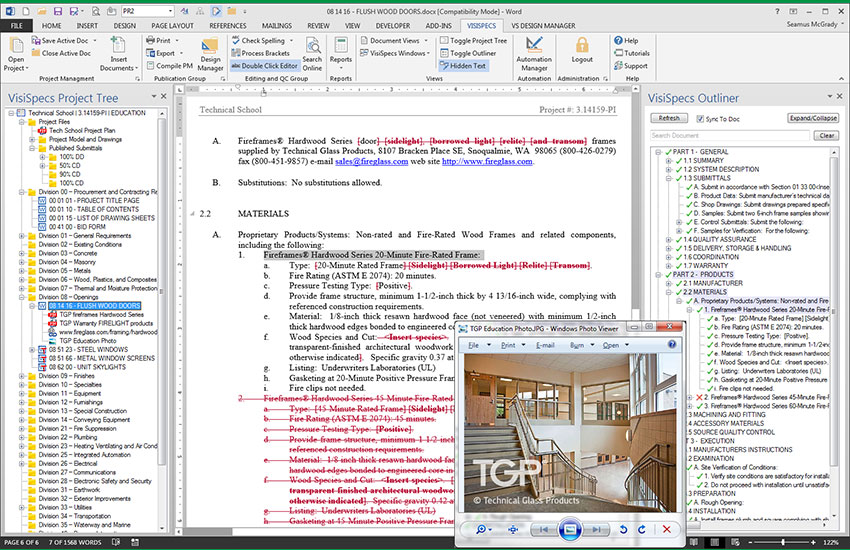Play slide show in Photo Viewer
Viewport: 850px width, 550px height.
click(569, 529)
